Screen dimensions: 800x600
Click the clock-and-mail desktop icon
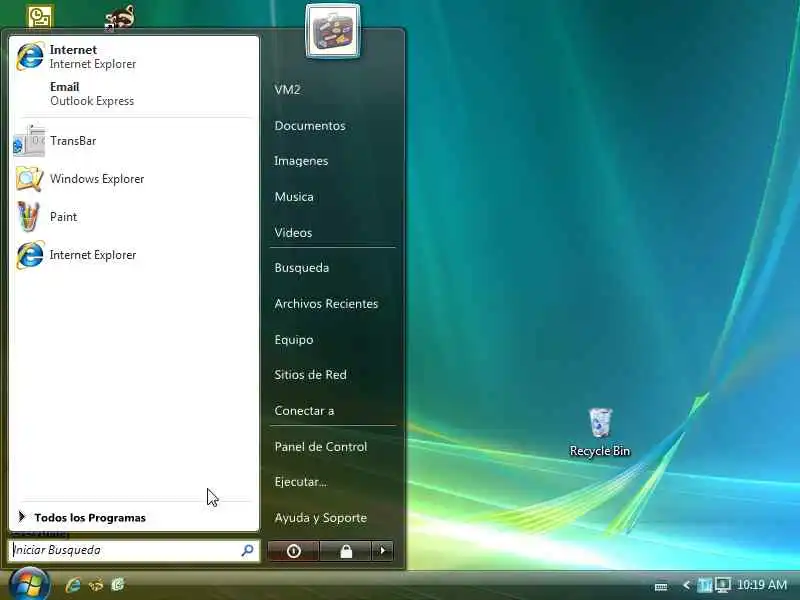[39, 17]
